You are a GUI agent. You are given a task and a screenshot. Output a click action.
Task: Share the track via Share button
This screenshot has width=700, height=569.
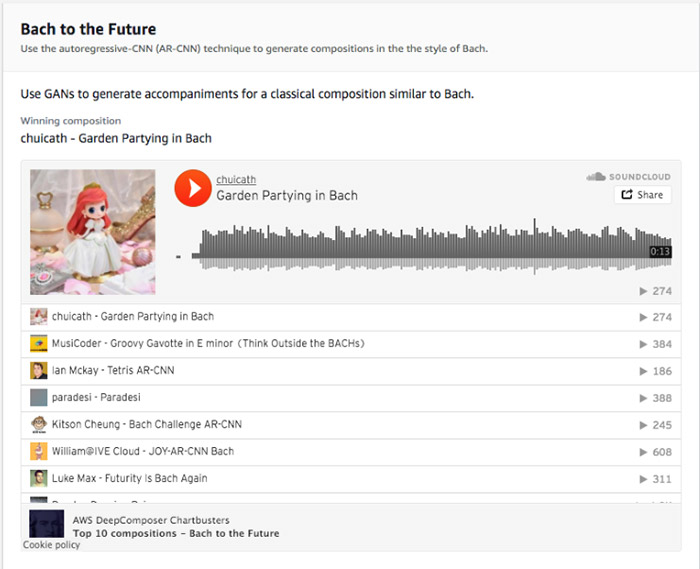click(642, 195)
